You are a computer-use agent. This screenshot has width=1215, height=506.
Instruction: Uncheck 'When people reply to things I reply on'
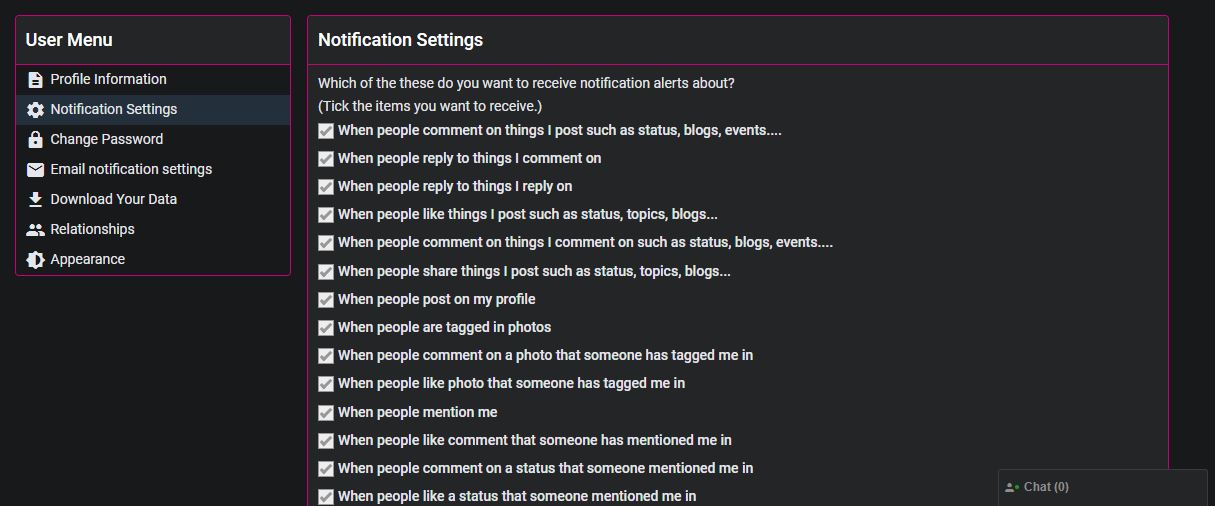pyautogui.click(x=326, y=187)
